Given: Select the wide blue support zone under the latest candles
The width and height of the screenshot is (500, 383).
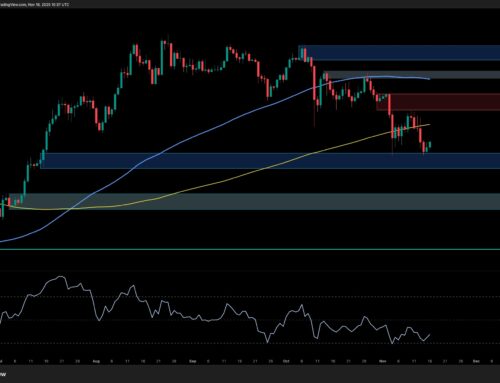Looking at the screenshot, I should click(x=270, y=161).
